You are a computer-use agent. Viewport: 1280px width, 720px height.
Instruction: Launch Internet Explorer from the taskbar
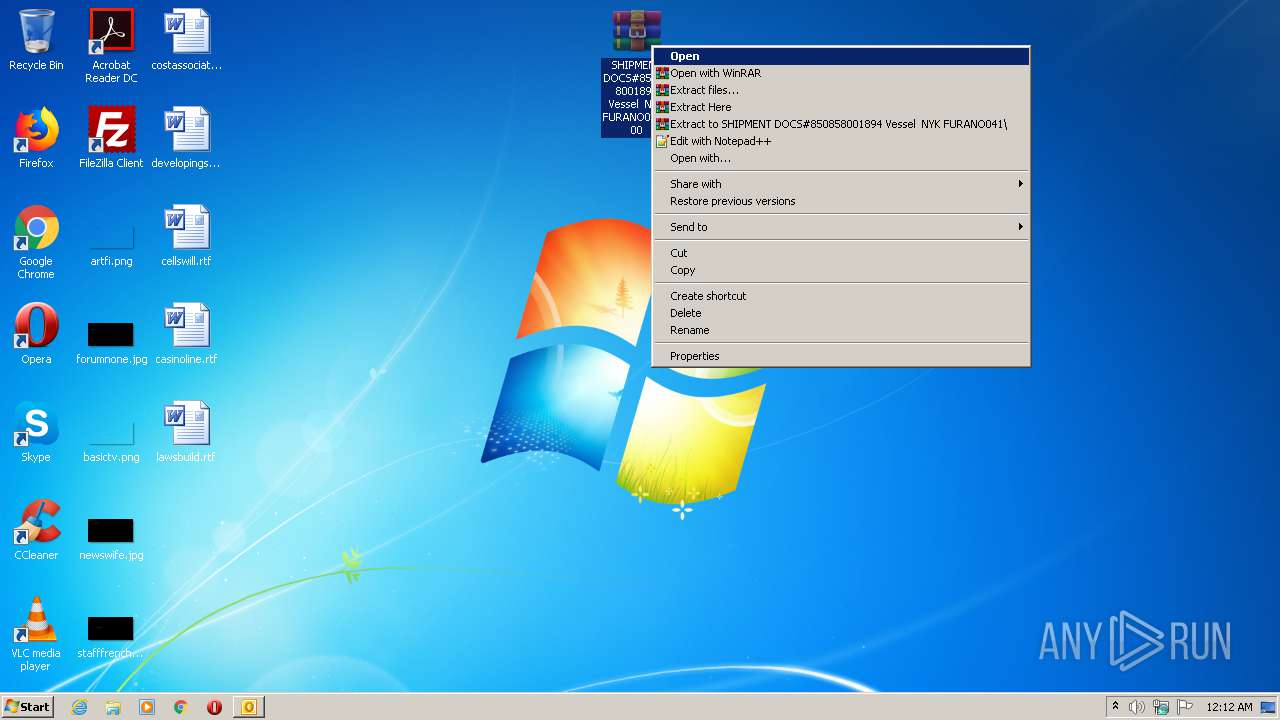79,707
